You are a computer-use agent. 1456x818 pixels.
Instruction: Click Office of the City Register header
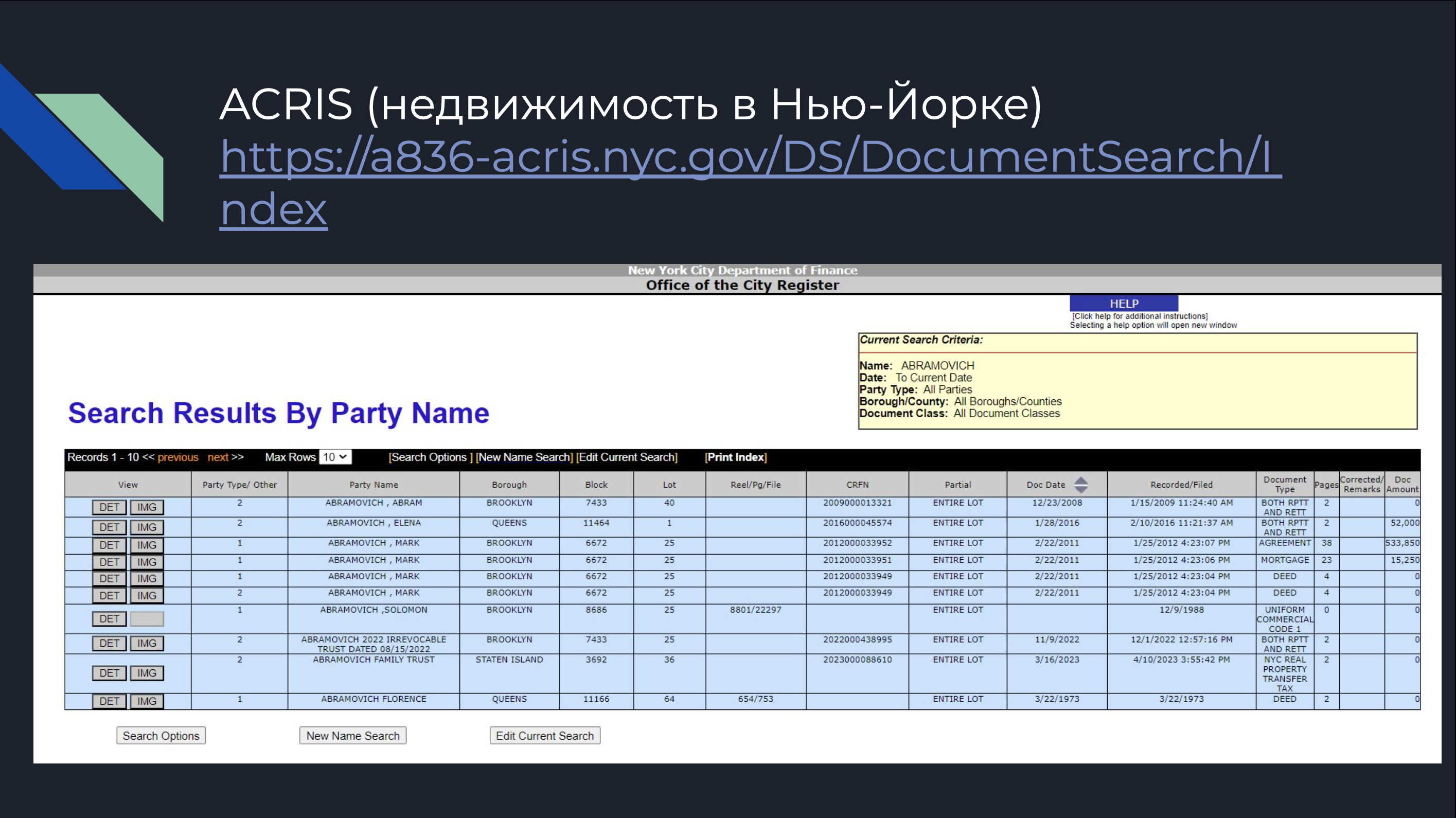click(742, 285)
